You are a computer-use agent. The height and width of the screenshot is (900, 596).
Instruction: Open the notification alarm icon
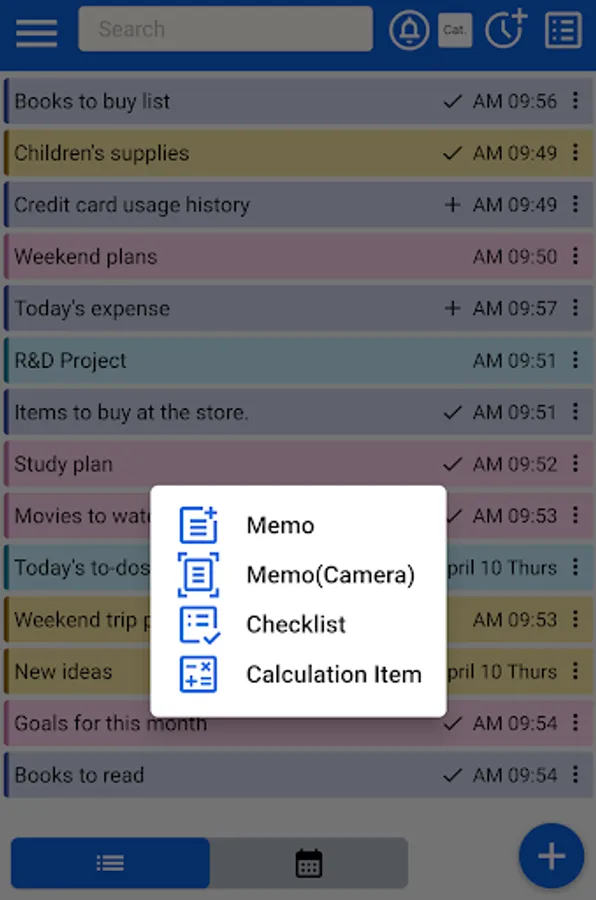409,29
